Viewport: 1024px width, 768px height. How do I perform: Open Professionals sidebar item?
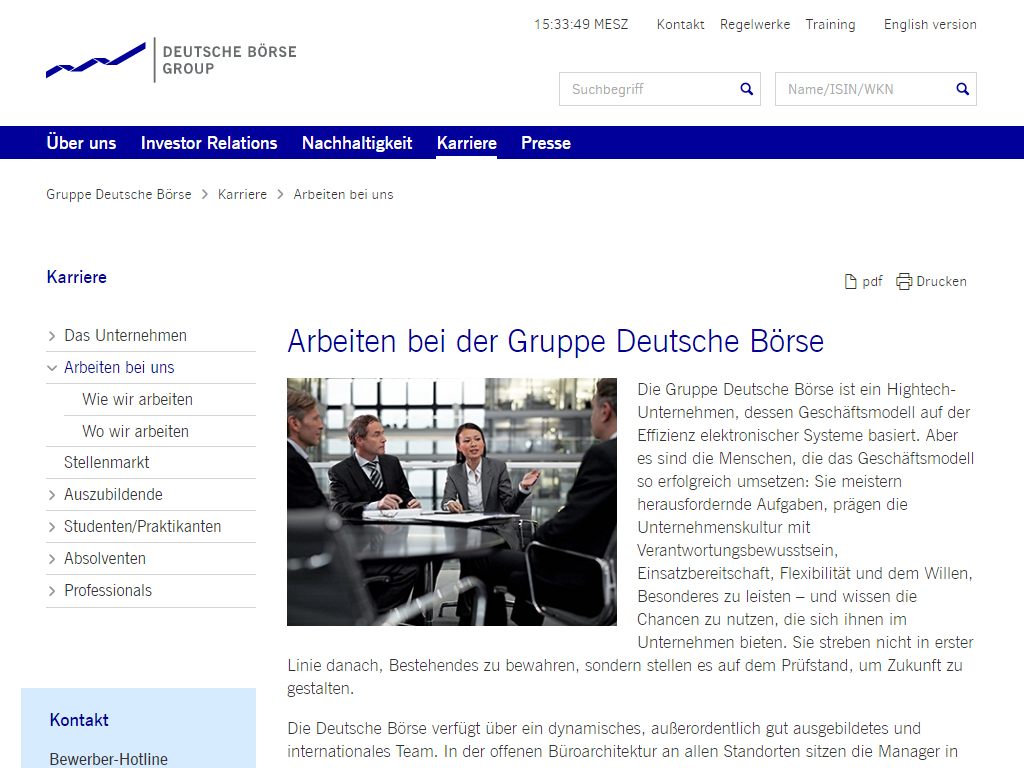108,591
